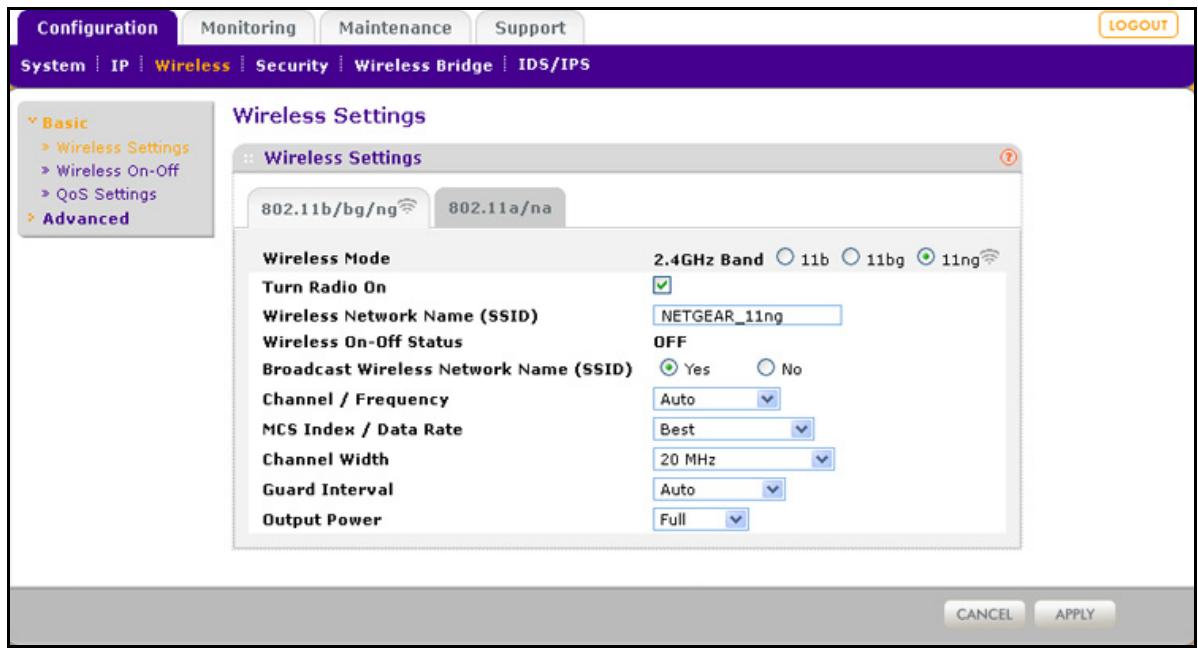Open the help question mark icon

[x=1009, y=157]
